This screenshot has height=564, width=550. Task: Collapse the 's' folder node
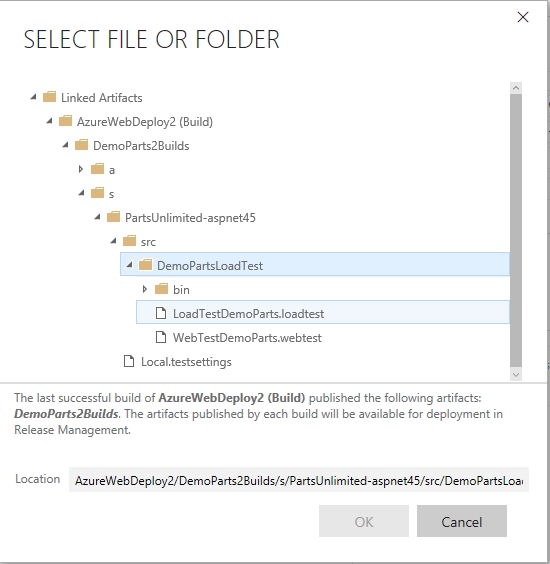(81, 193)
